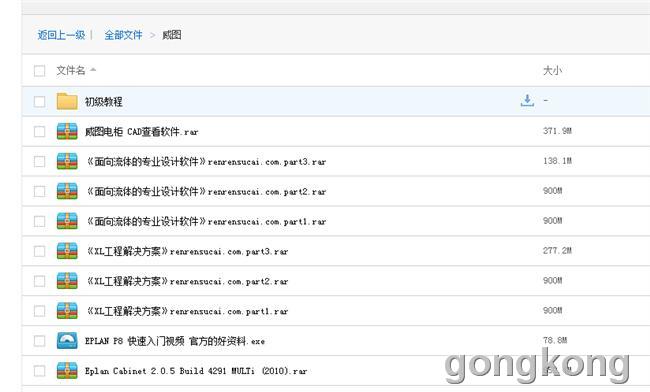Check the box for 威图电柜 CAD查看软件.rar
The image size is (650, 392).
pos(39,131)
